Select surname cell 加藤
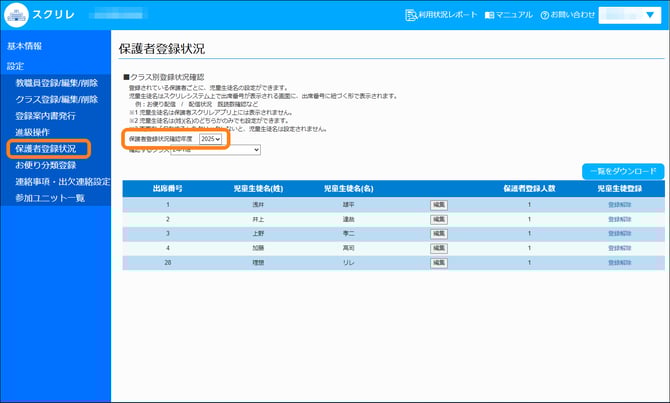670x403 pixels. coord(258,248)
